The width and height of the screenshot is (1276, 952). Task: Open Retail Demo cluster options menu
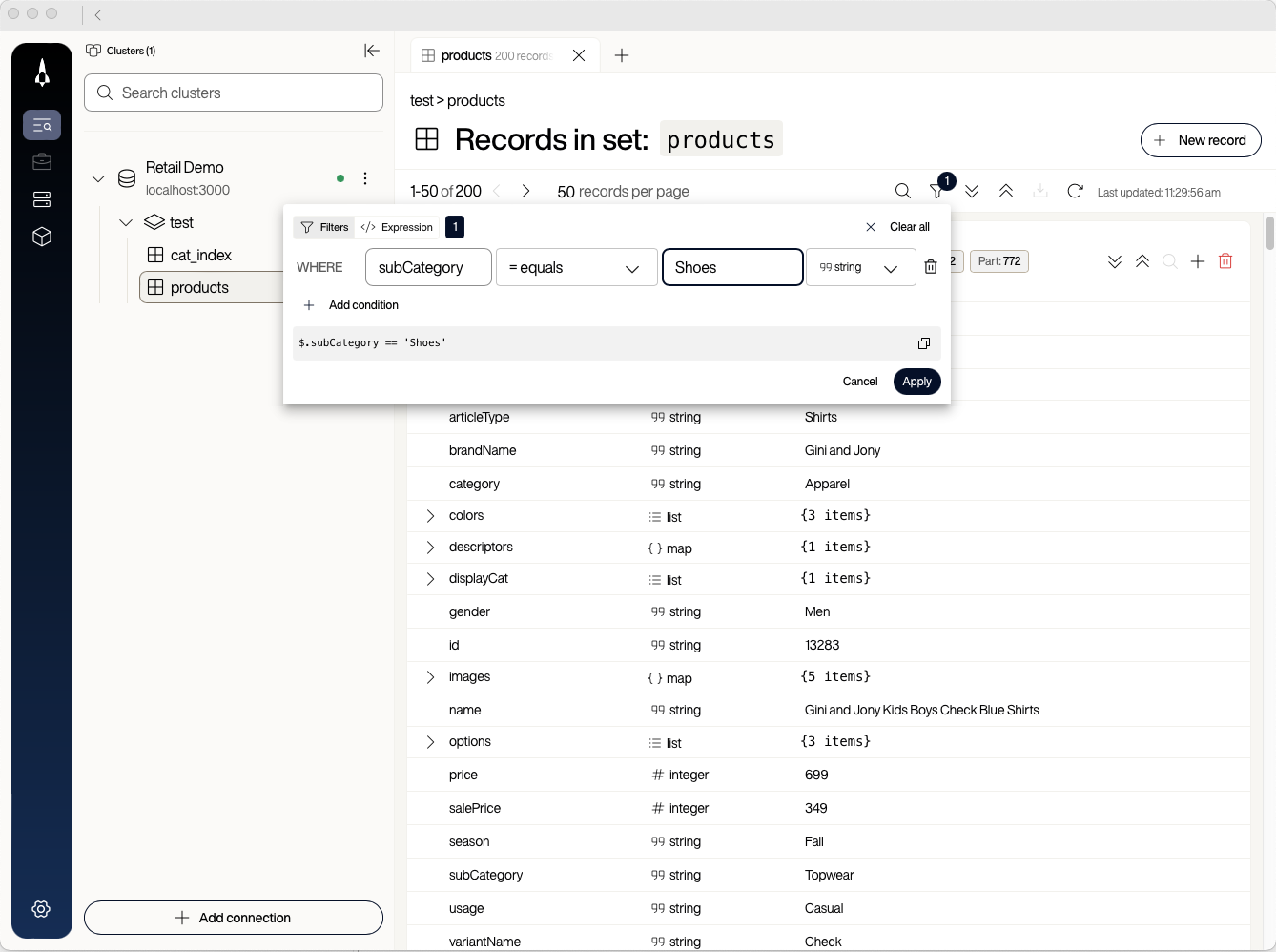pyautogui.click(x=365, y=178)
